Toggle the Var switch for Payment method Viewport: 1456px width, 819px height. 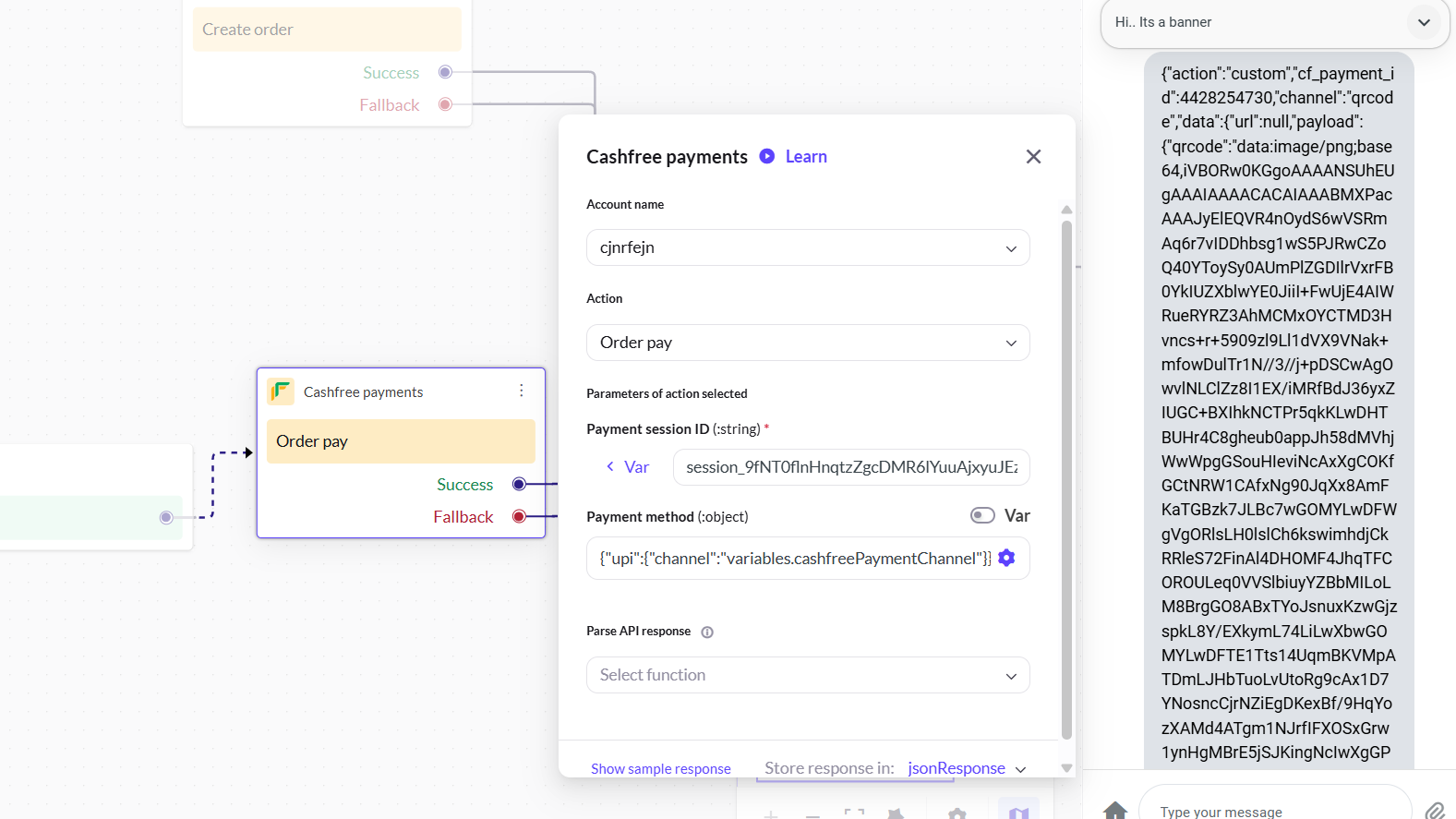pos(982,515)
